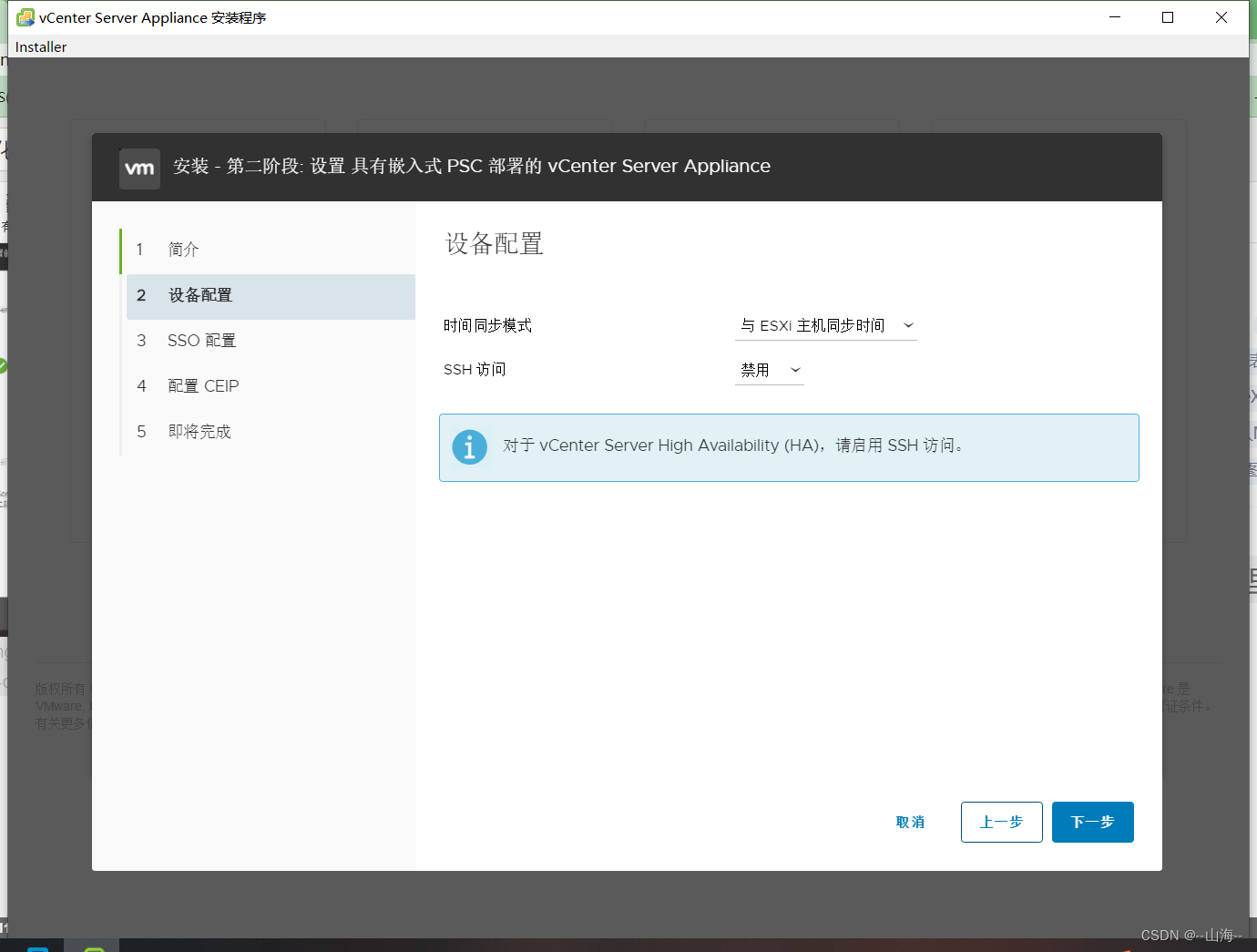Open the SSH access dropdown showing 禁用
Viewport: 1257px width, 952px height.
click(769, 370)
